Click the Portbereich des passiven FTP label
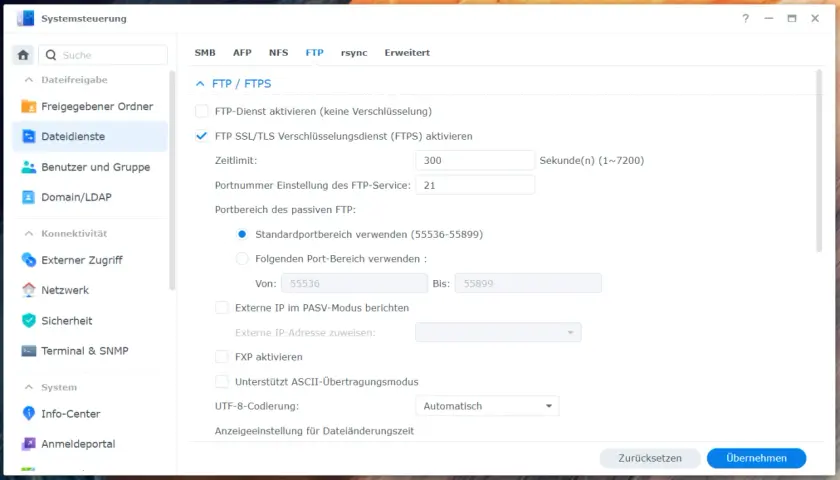 click(286, 209)
